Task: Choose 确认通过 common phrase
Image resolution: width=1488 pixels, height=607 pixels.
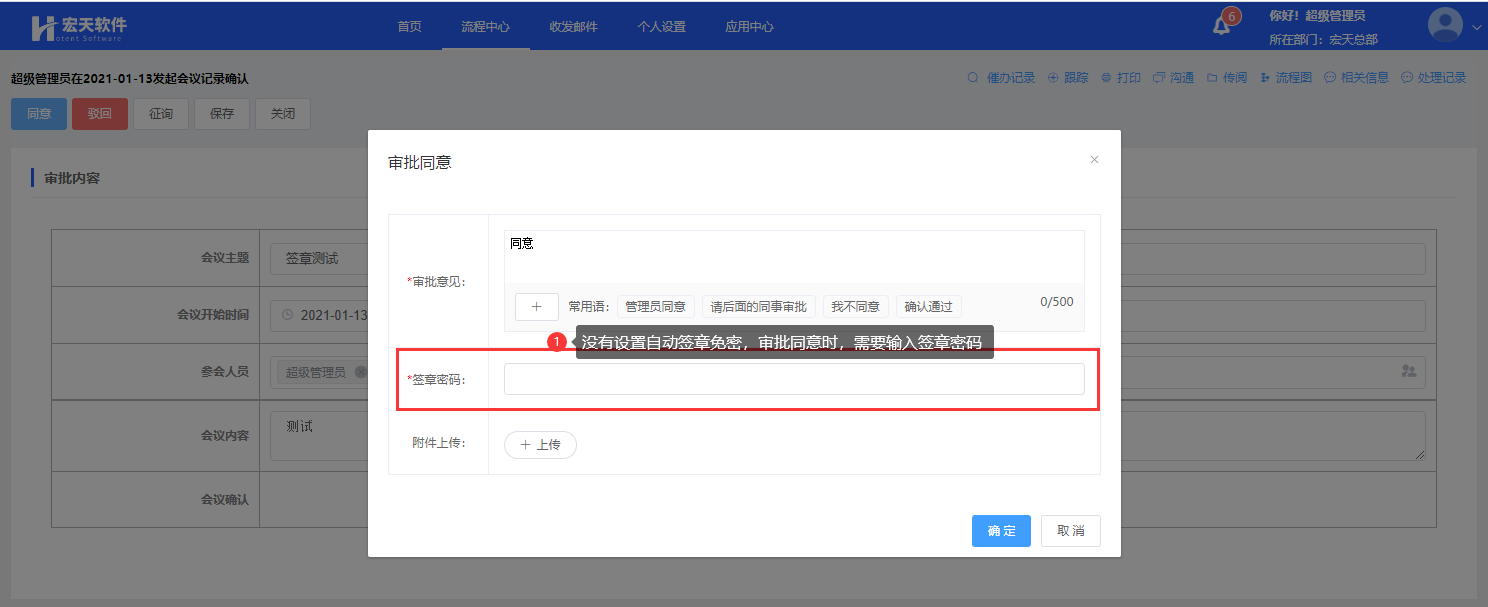Action: 928,307
